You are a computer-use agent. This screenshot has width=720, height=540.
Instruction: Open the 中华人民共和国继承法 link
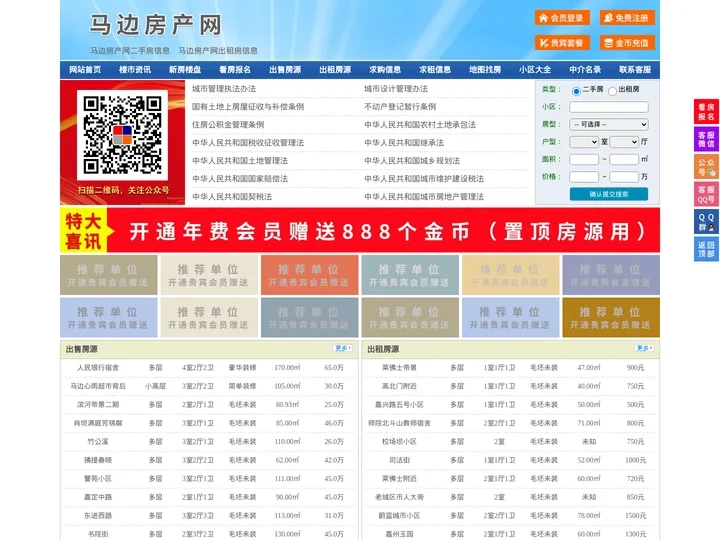[x=404, y=143]
